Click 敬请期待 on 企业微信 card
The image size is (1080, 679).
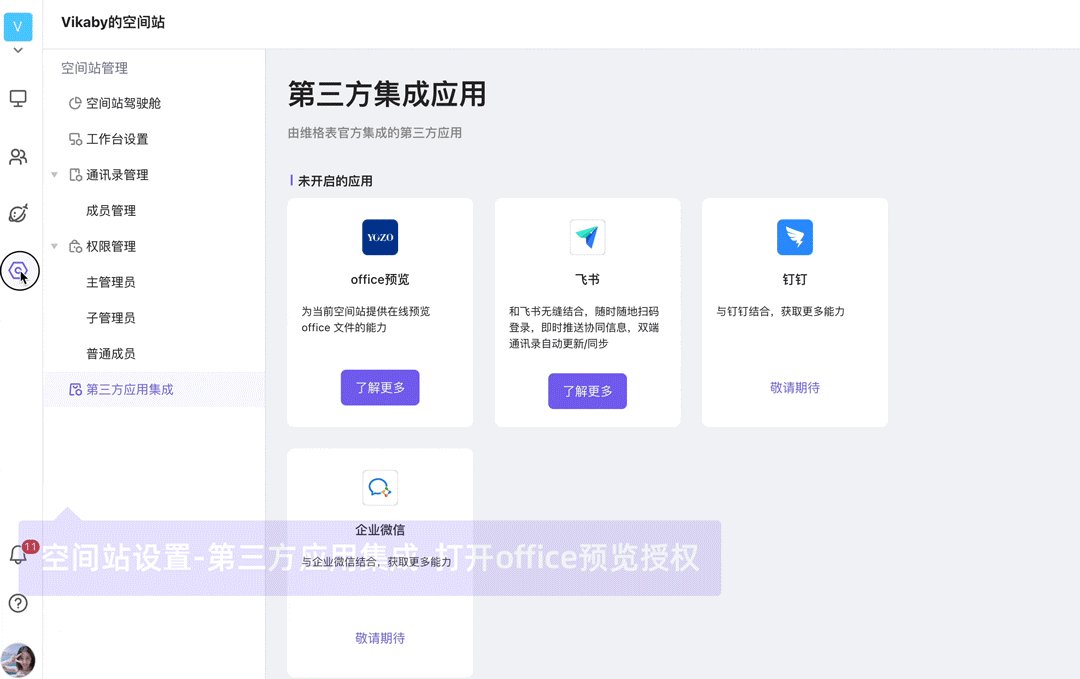(380, 638)
